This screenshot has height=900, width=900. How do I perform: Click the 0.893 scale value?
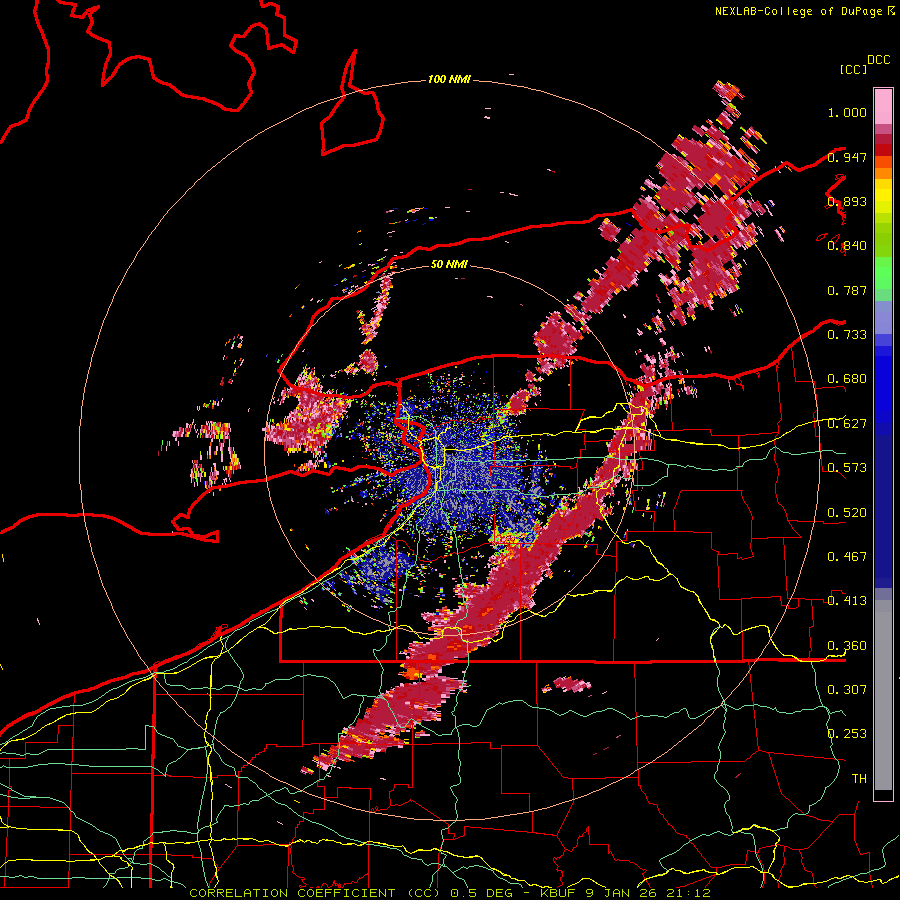pos(847,201)
